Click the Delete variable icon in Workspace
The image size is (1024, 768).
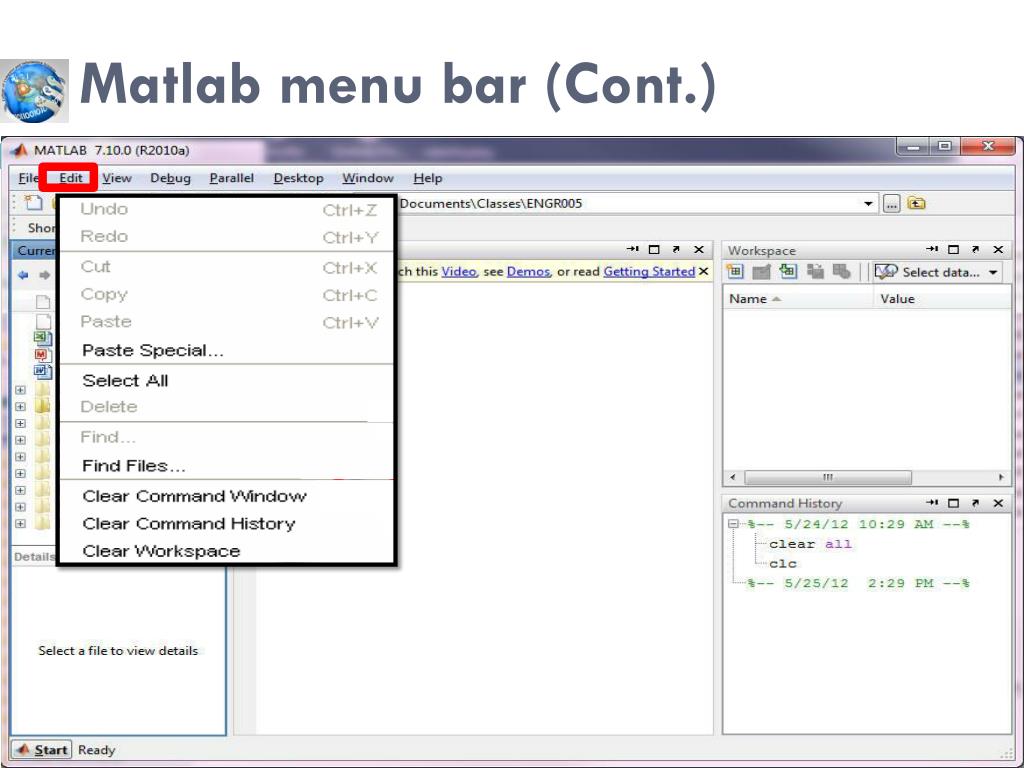click(842, 272)
